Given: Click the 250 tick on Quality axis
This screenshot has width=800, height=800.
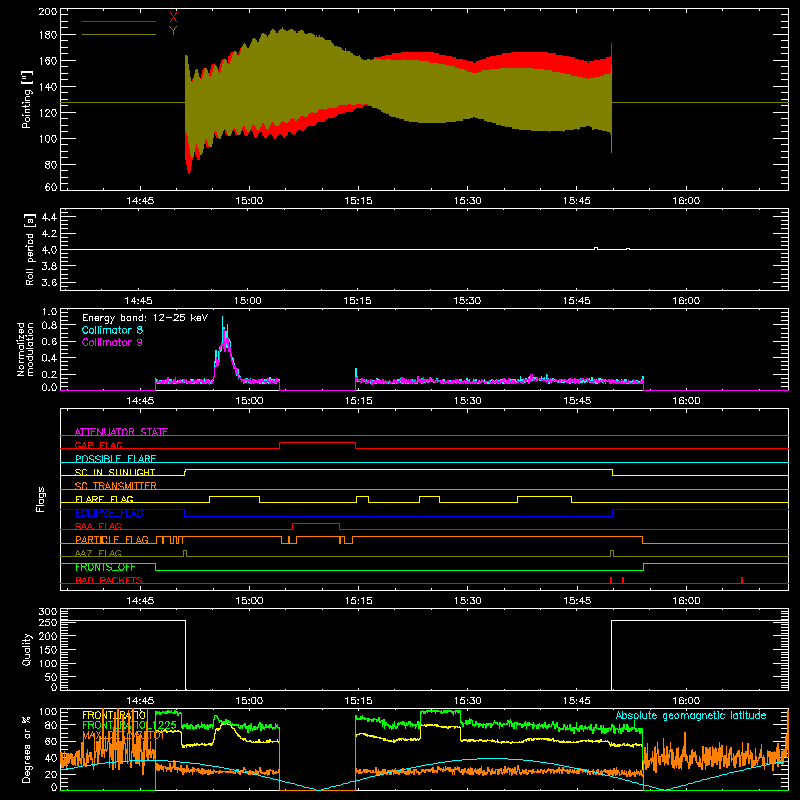Looking at the screenshot, I should pos(48,623).
